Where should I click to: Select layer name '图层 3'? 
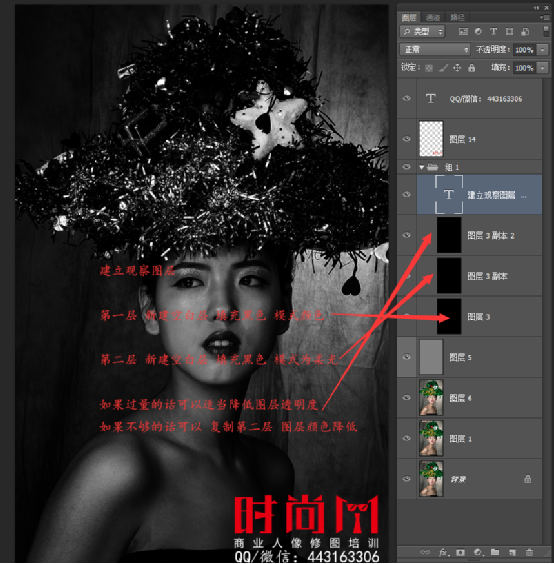(x=478, y=317)
